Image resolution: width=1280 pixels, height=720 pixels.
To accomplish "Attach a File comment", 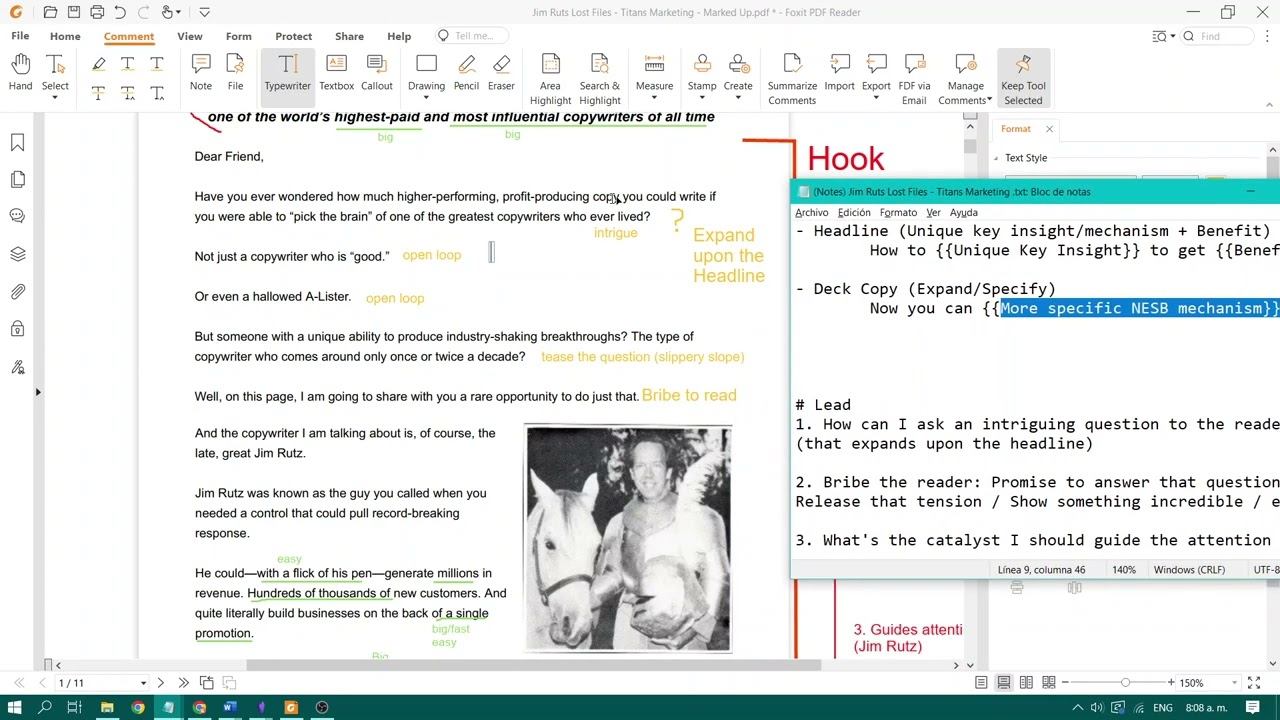I will (235, 73).
